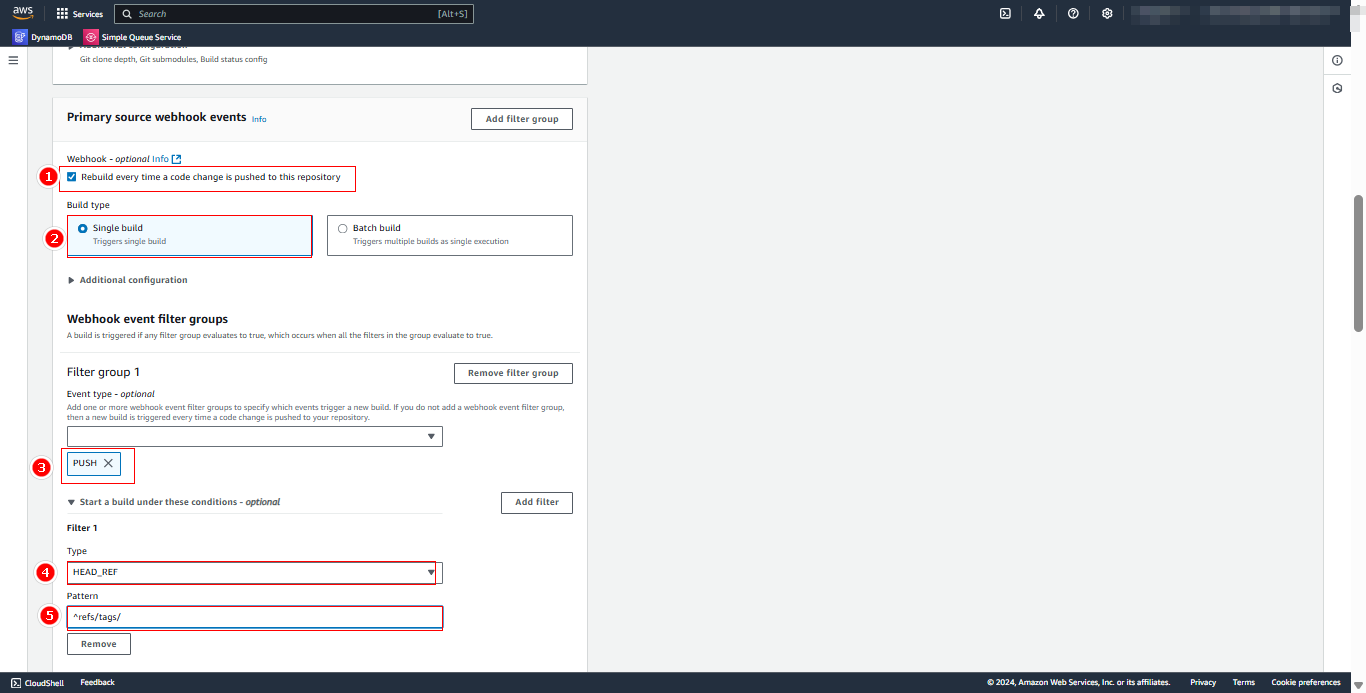The height and width of the screenshot is (693, 1366).
Task: Click the Feedback link in footer
Action: [x=98, y=682]
